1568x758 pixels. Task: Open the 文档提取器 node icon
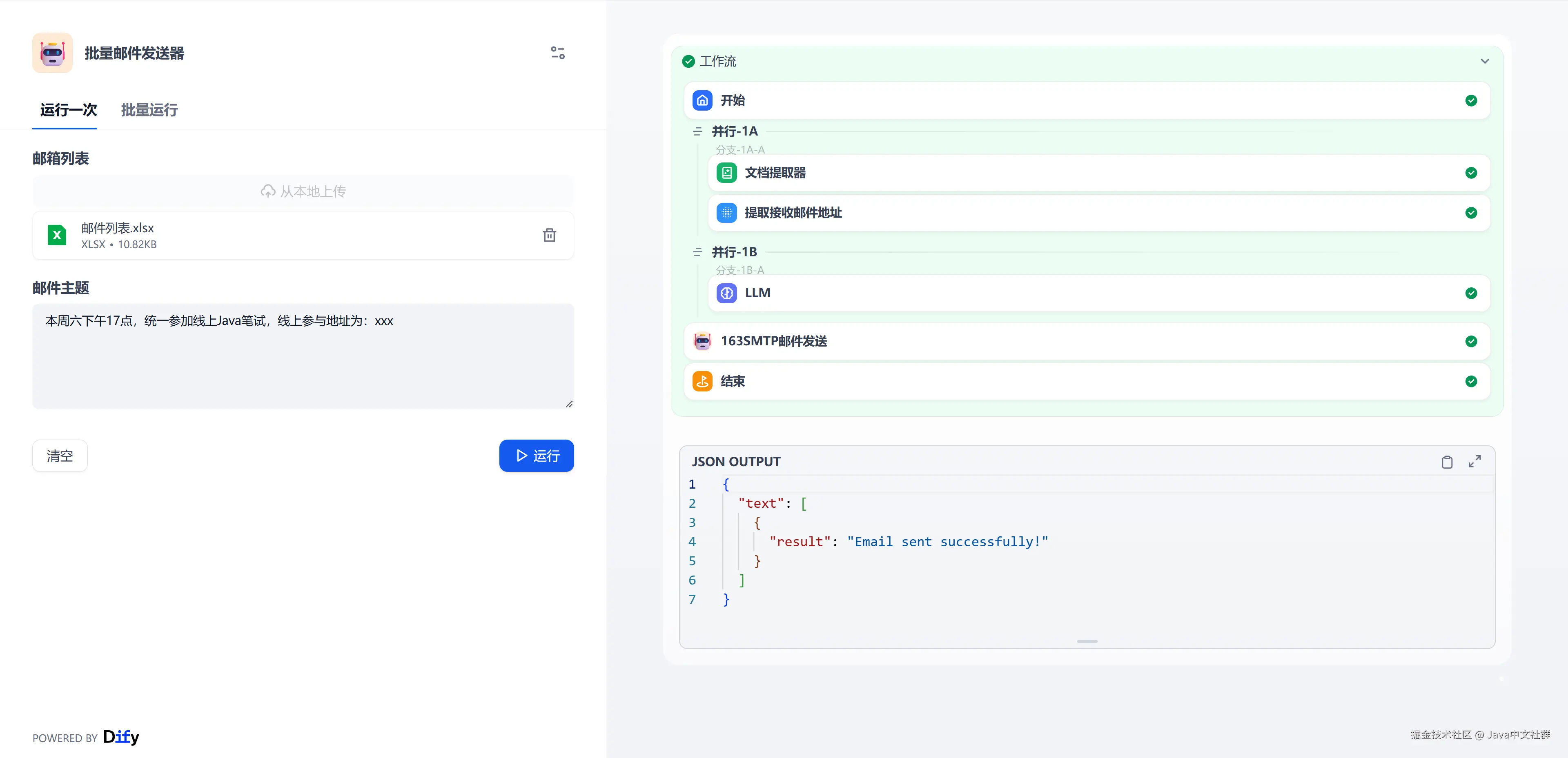(x=726, y=173)
